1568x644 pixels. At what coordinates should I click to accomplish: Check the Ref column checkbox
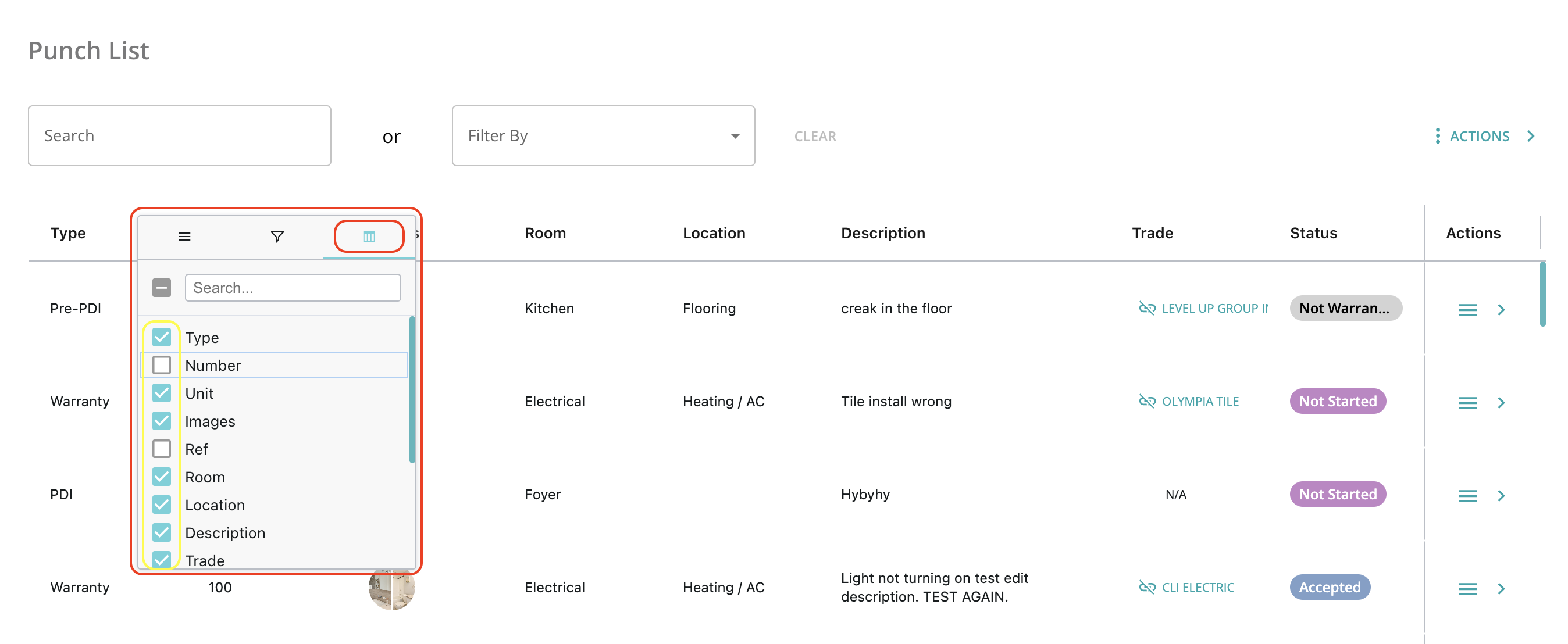(x=161, y=449)
